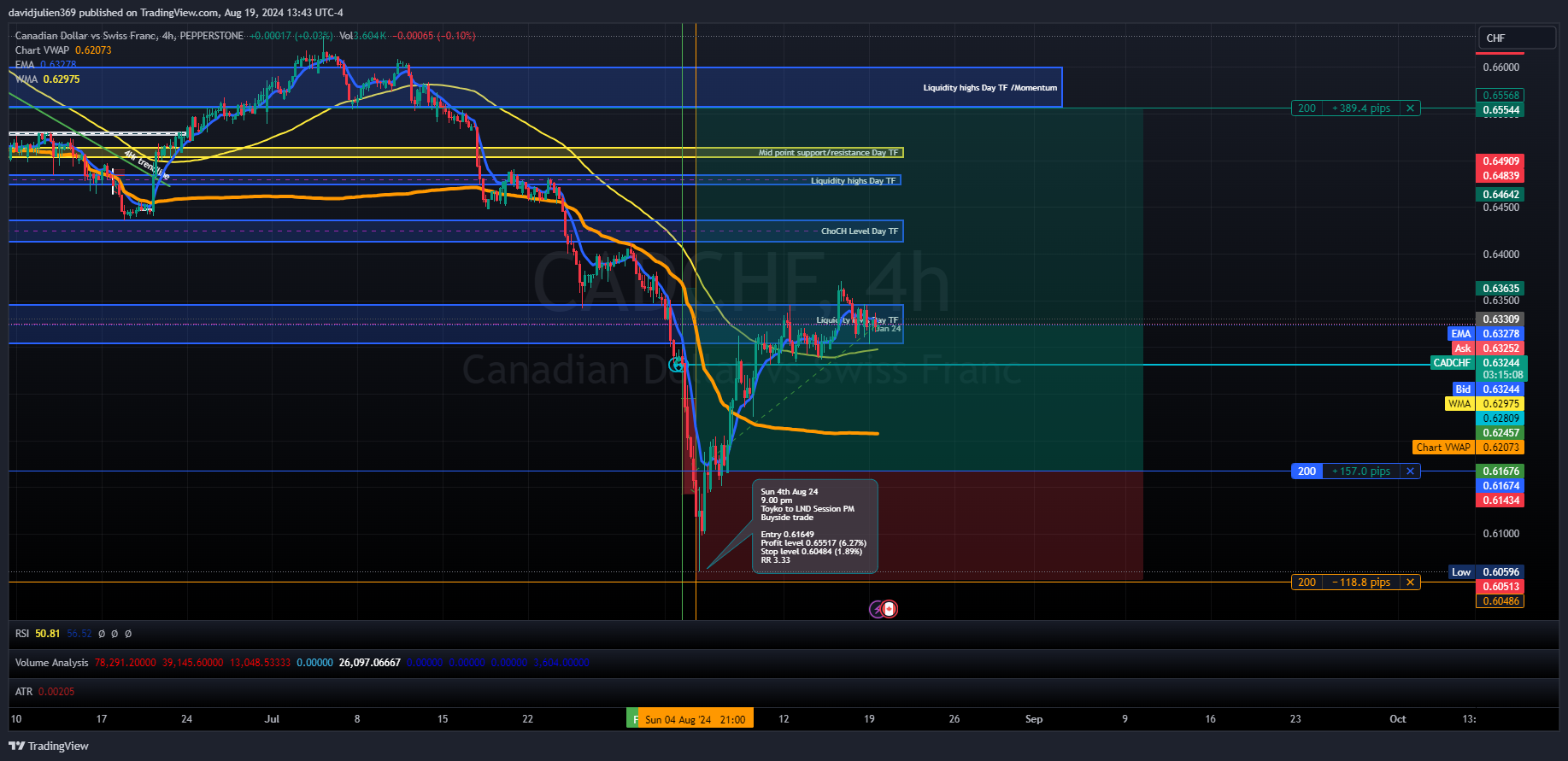Select the trade note box starting Sun 4th Aug 24
The height and width of the screenshot is (761, 1568).
click(814, 526)
